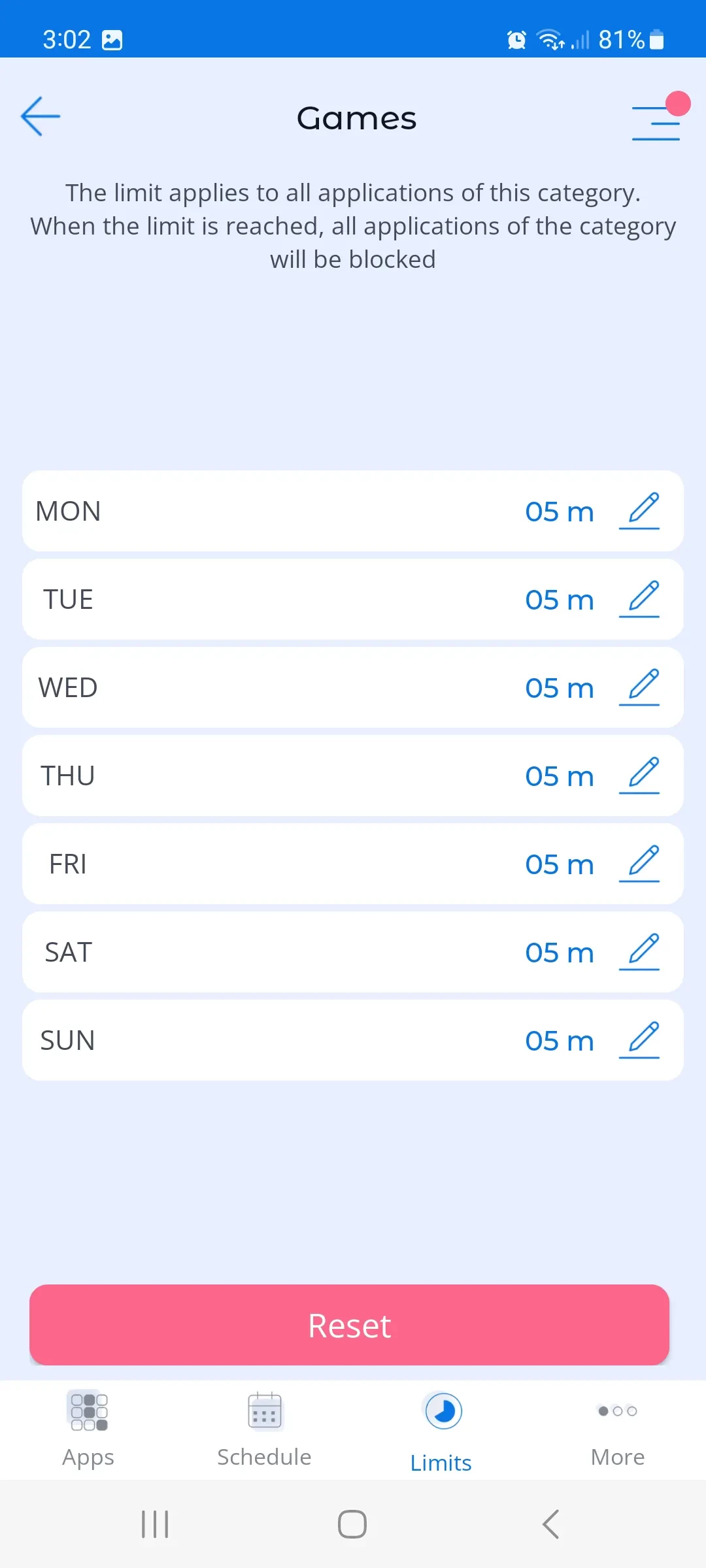Click Thursday's edit pencil icon
706x1568 pixels.
tap(640, 776)
